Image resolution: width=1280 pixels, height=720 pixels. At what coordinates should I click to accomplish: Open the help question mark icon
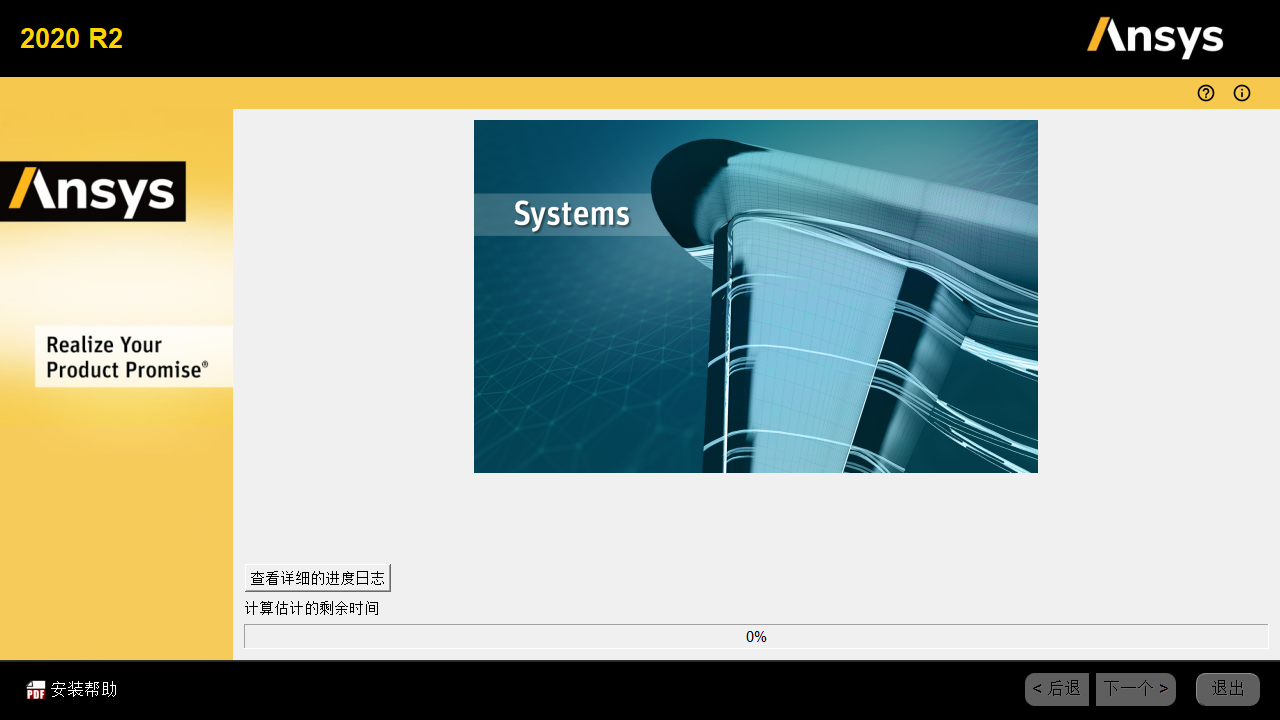pyautogui.click(x=1206, y=93)
